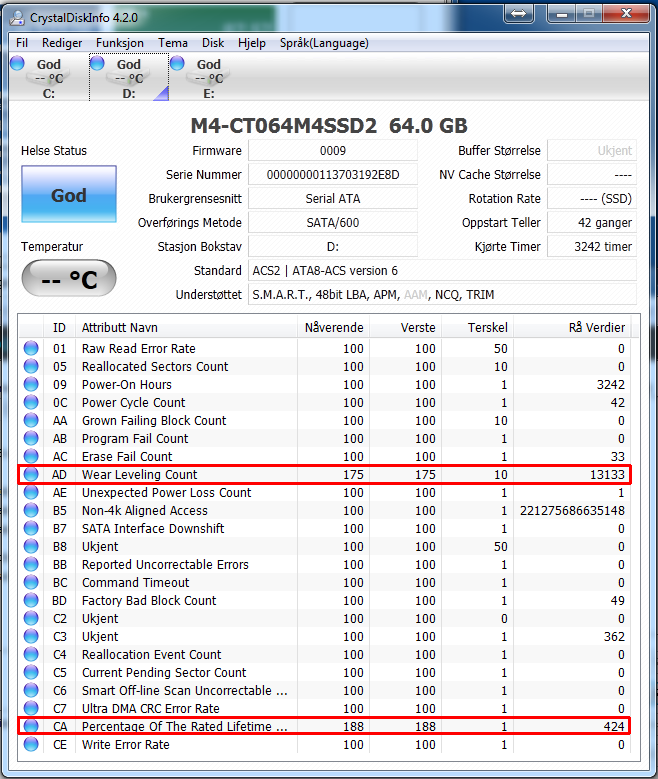Click status orb for Command Timeout
658x779 pixels.
31,582
